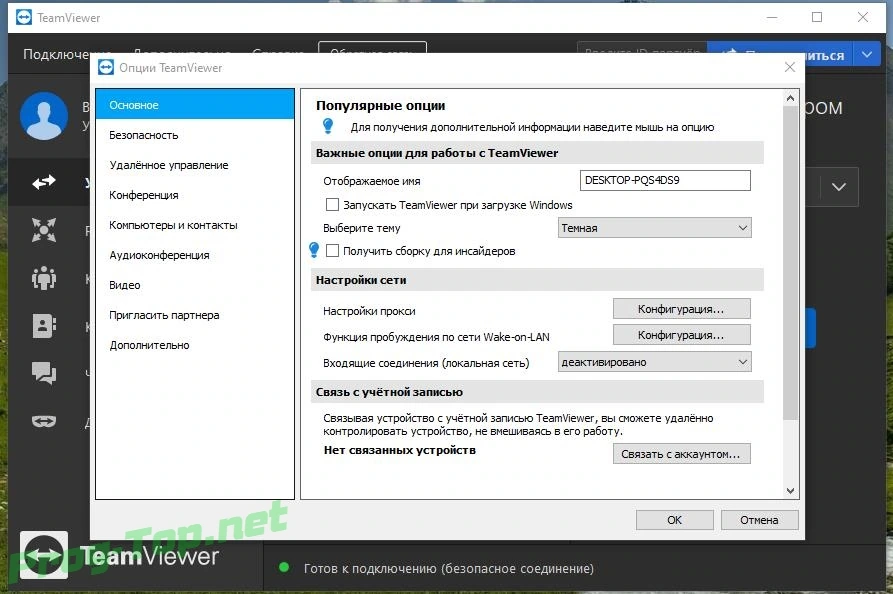This screenshot has height=594, width=893.
Task: Click the Настройки сети section header
Action: 537,280
